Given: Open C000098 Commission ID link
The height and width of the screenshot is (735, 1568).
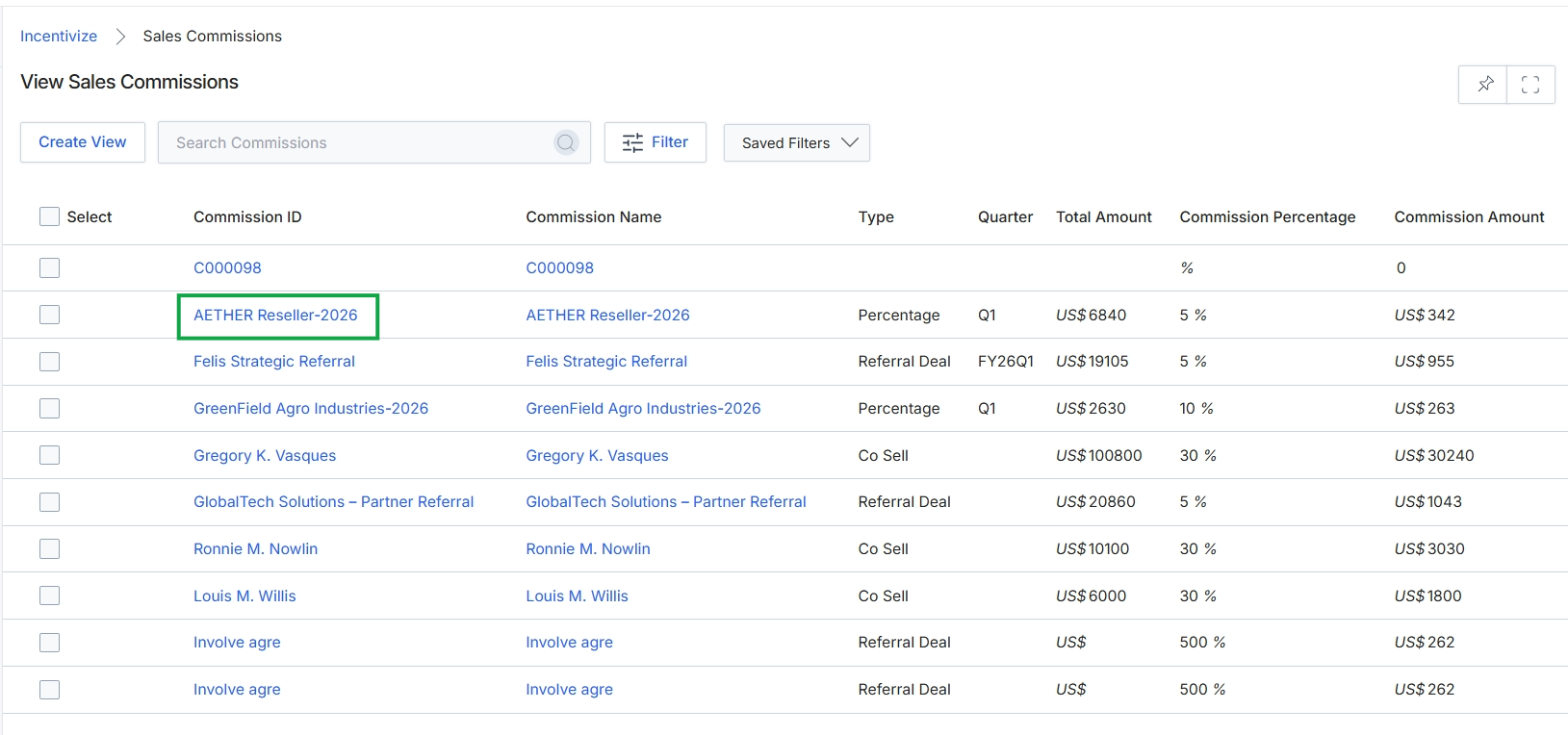Looking at the screenshot, I should coord(227,267).
